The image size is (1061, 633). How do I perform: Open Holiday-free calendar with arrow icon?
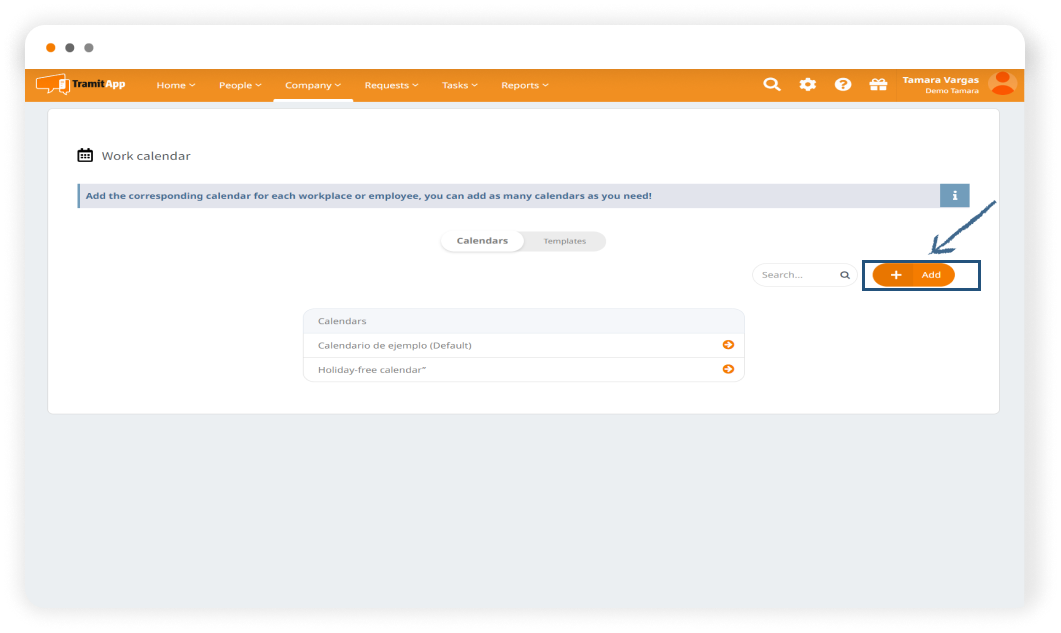click(728, 369)
